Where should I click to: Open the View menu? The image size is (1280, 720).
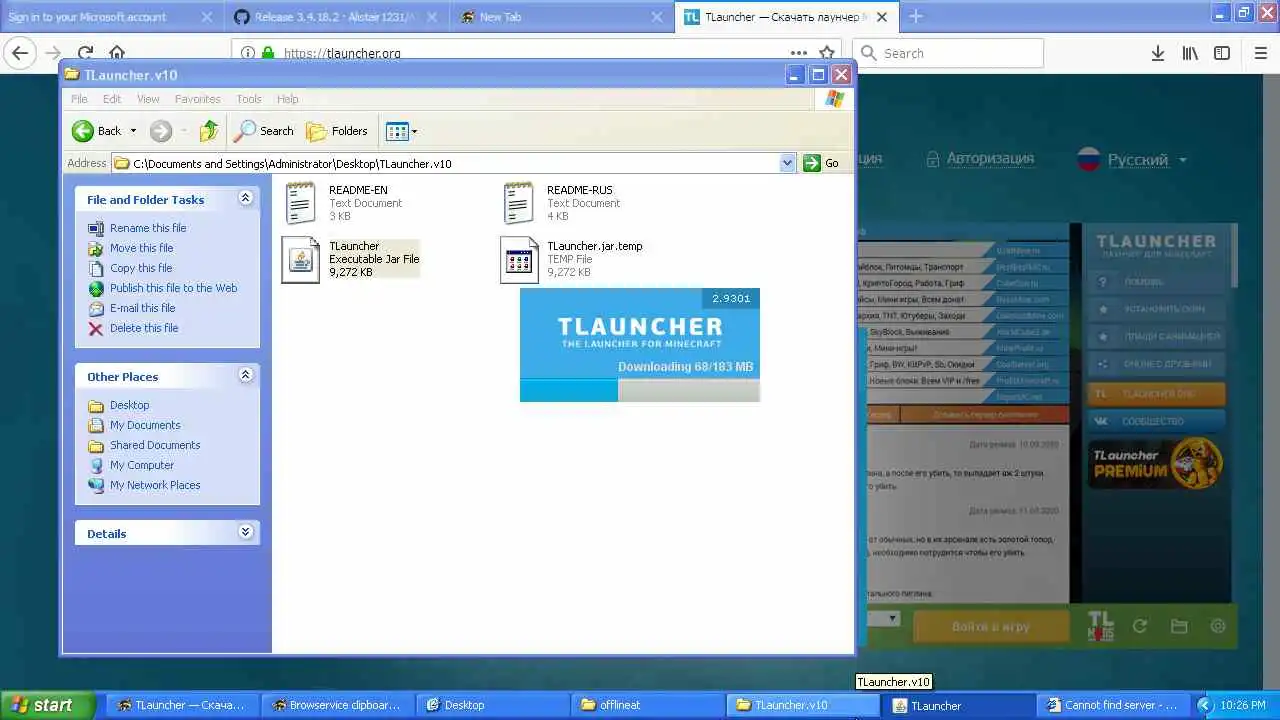pos(148,99)
